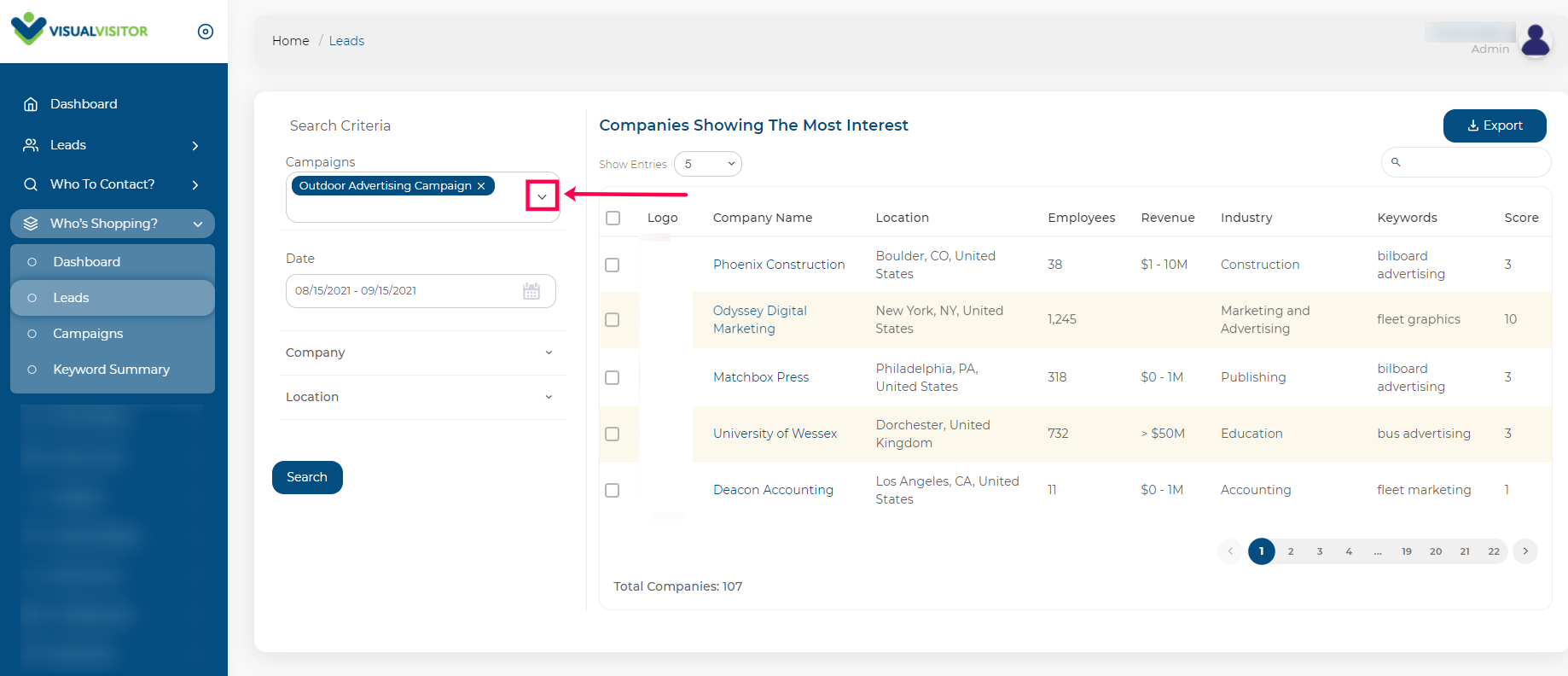Image resolution: width=1568 pixels, height=676 pixels.
Task: Open Deacon Accounting company link
Action: pos(773,490)
